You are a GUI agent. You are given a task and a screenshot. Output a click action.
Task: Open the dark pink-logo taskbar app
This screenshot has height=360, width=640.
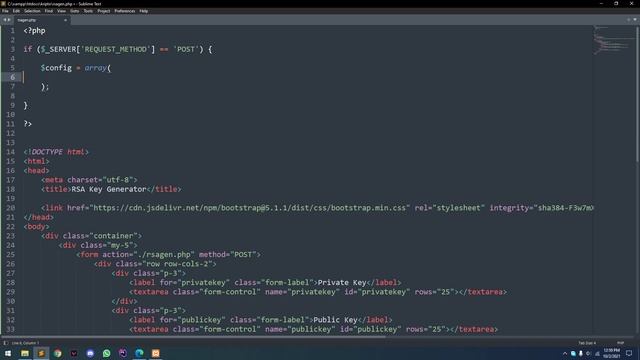[74, 353]
